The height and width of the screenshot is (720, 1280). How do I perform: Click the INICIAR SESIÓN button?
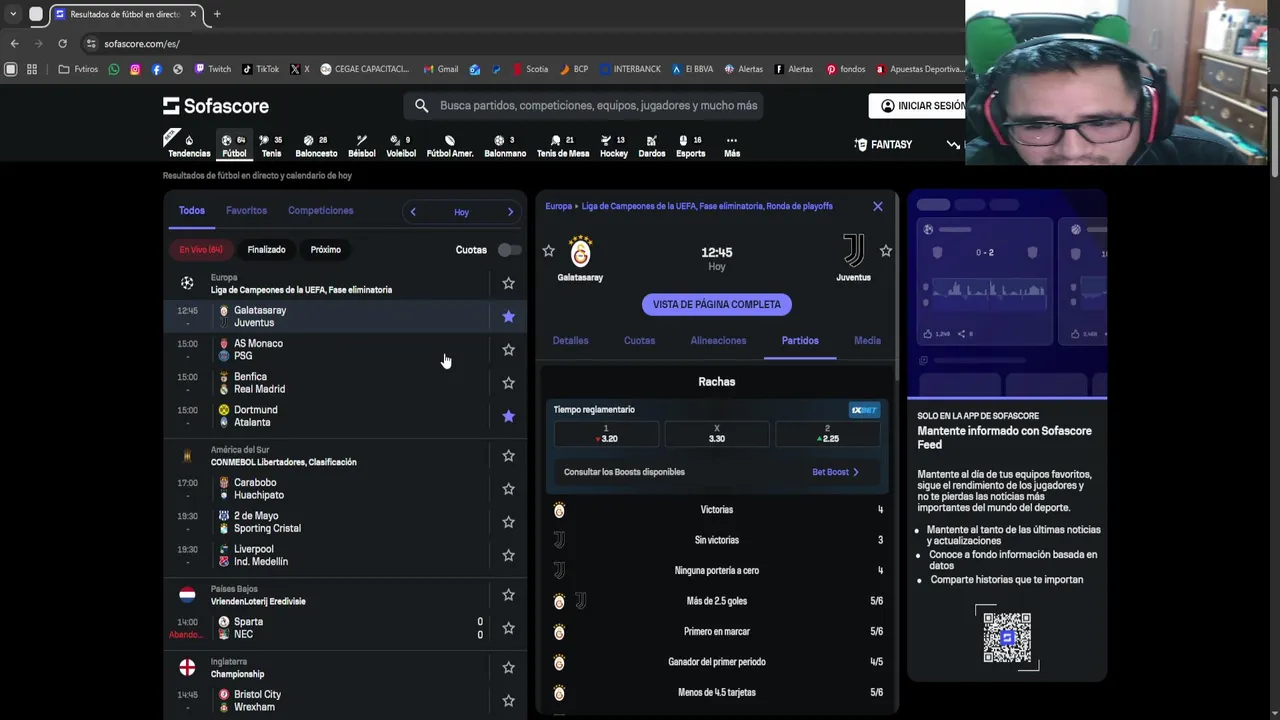coord(920,105)
